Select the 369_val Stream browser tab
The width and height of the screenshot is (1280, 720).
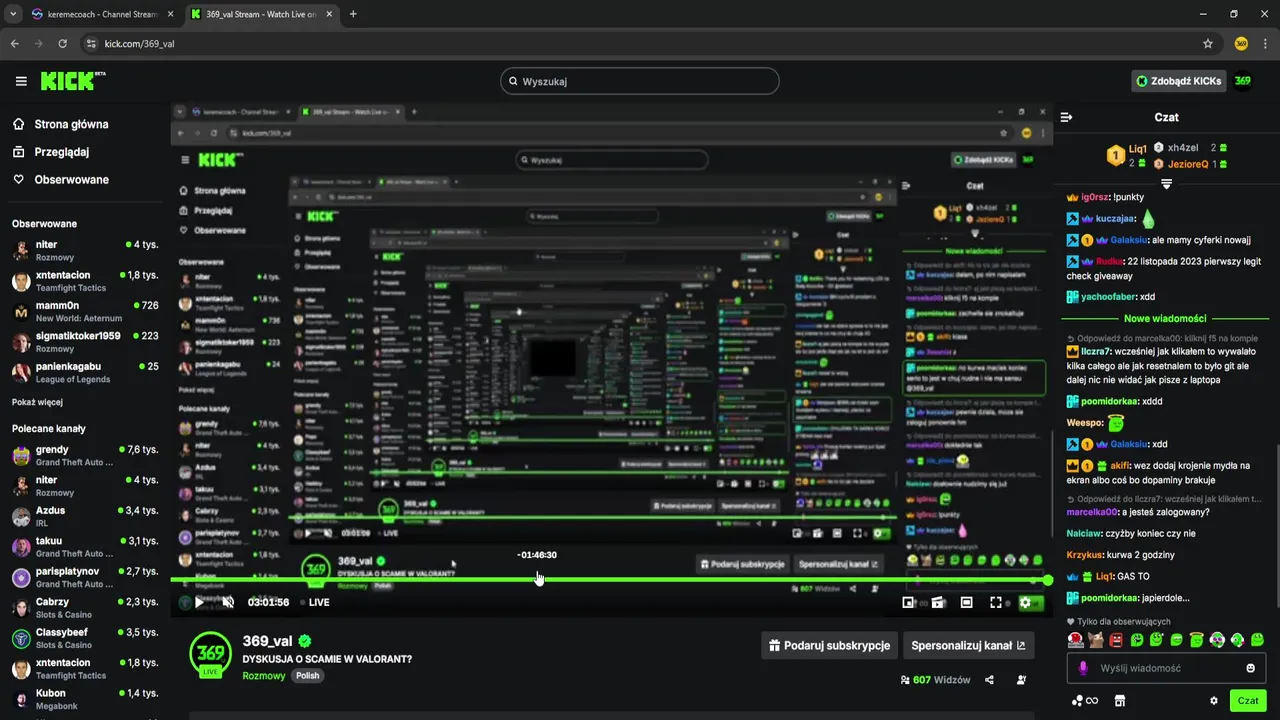260,14
